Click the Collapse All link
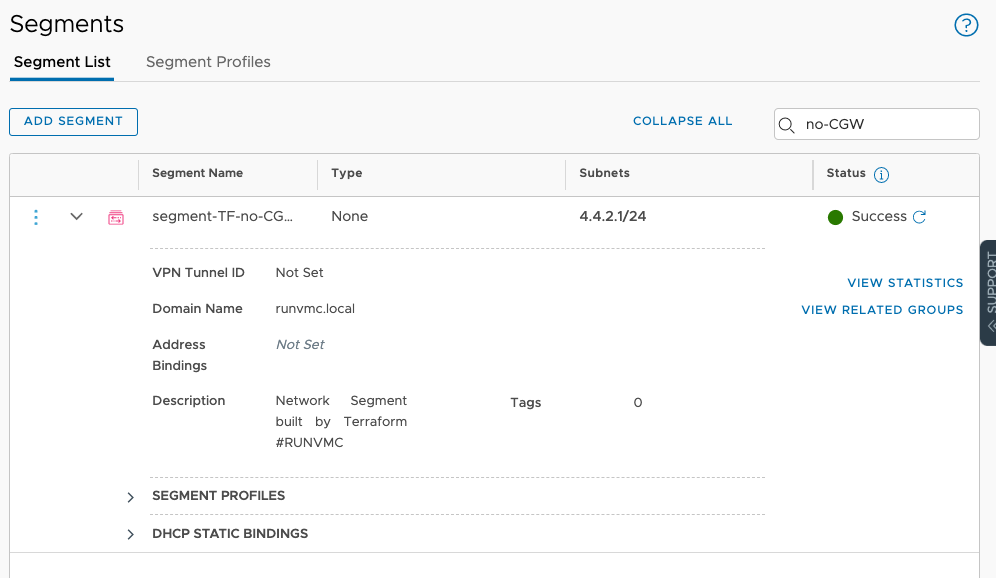Viewport: 996px width, 578px height. click(682, 121)
